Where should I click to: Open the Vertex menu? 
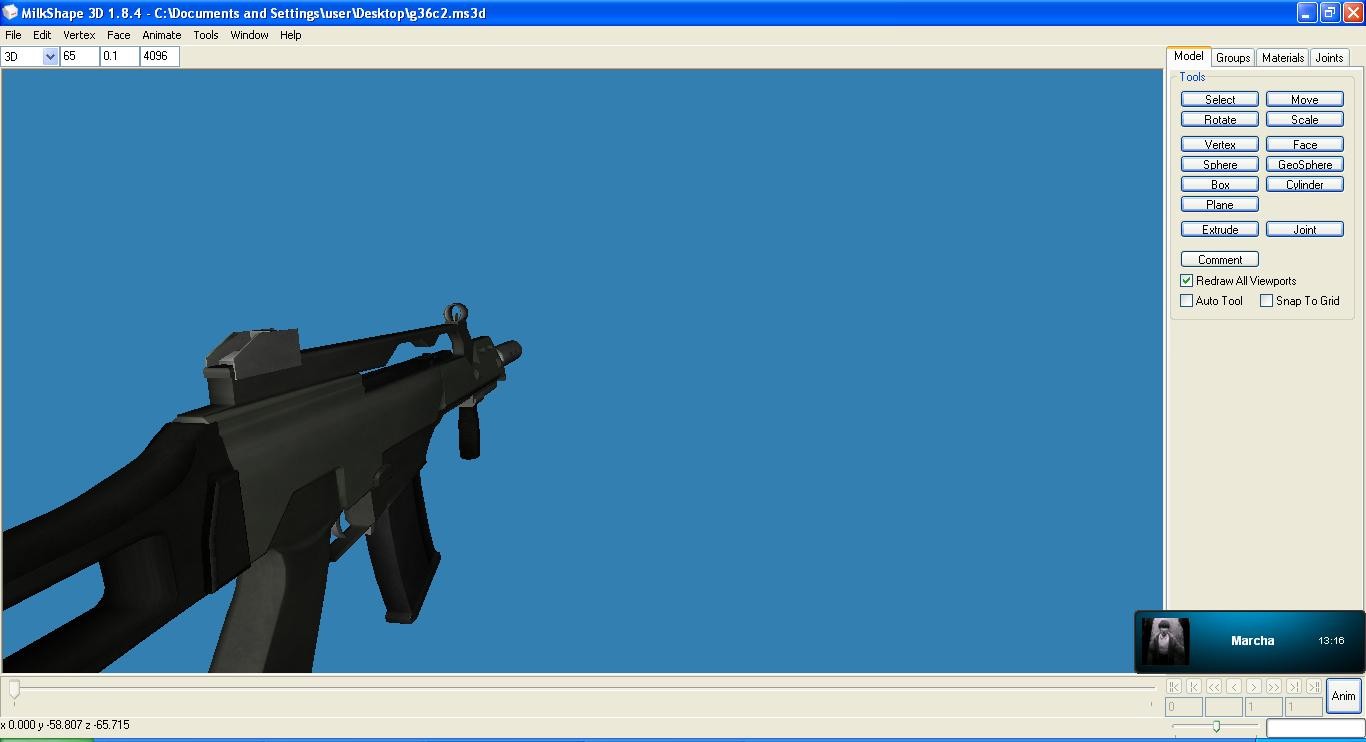coord(79,35)
